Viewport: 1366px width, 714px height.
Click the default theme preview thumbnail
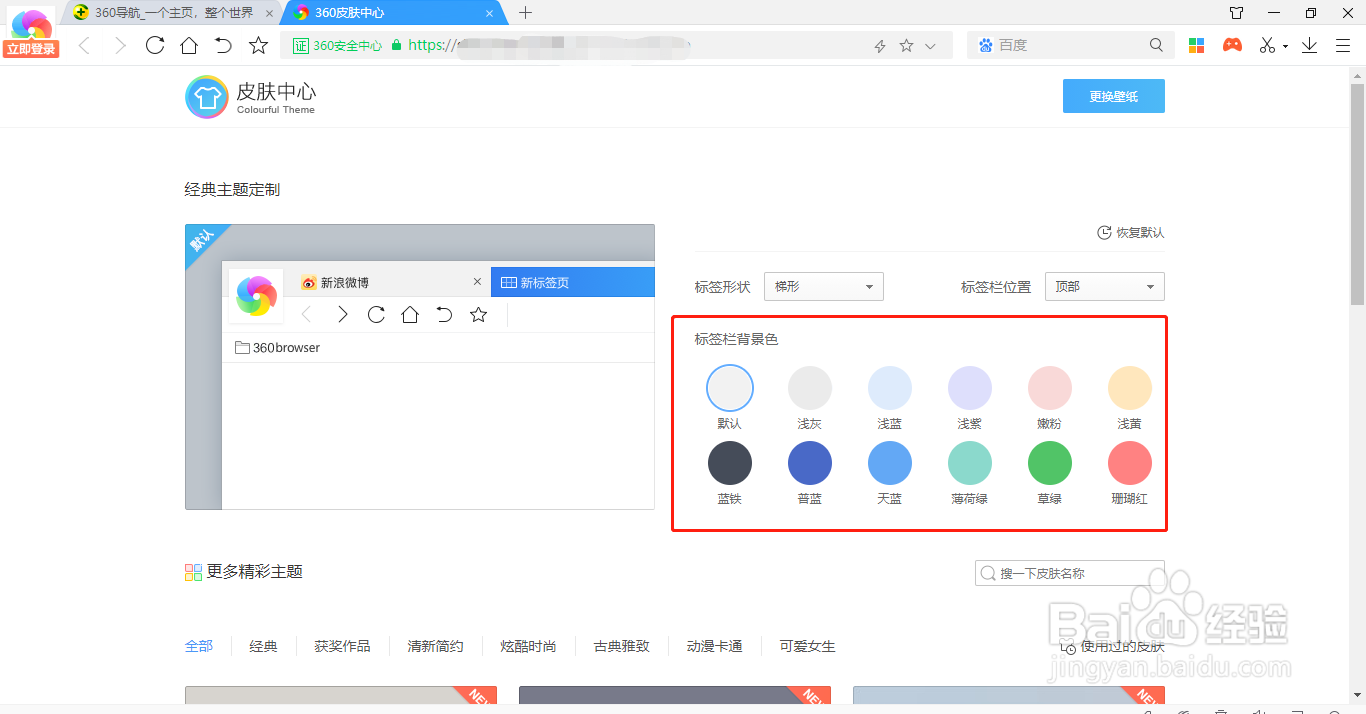(x=420, y=367)
